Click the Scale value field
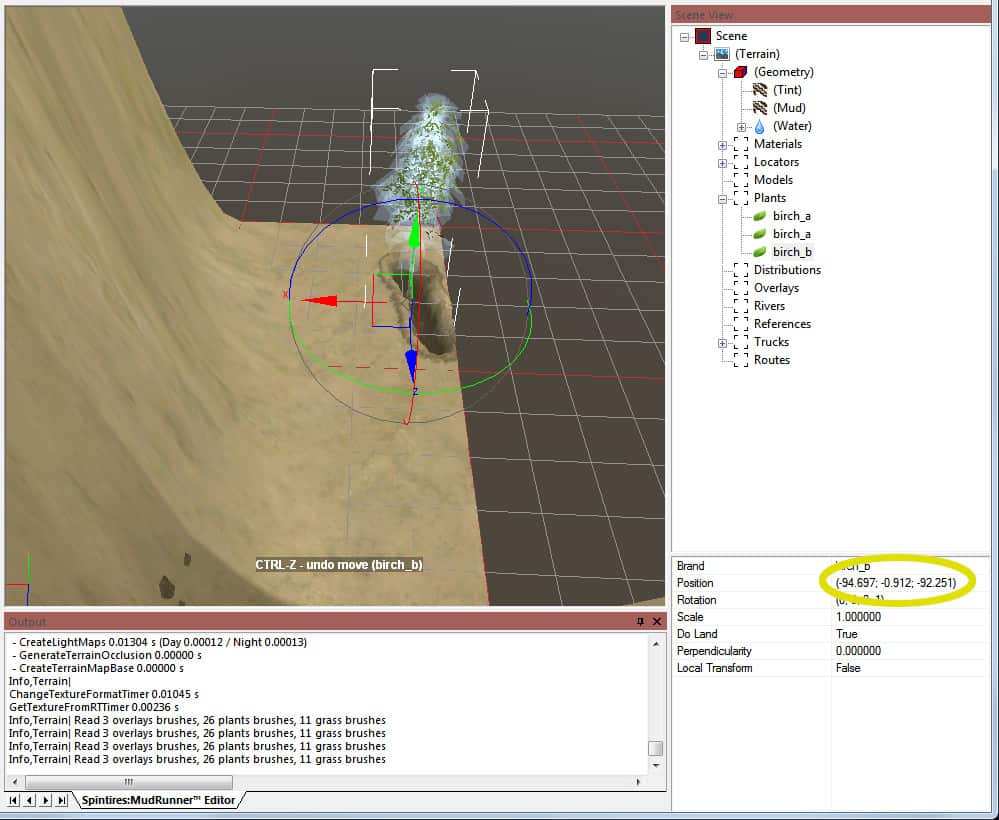The width and height of the screenshot is (999, 820). point(858,617)
